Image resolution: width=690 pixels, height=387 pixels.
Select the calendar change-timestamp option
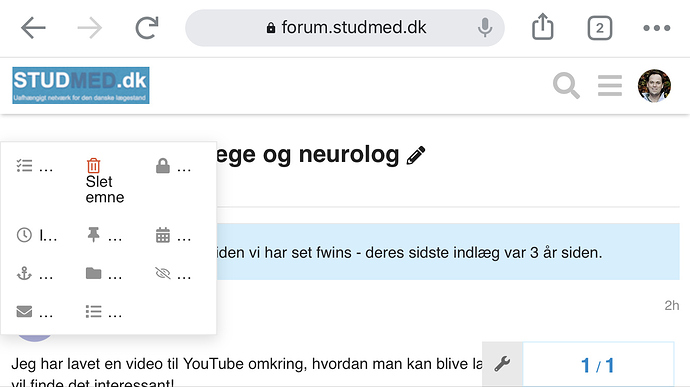[173, 235]
